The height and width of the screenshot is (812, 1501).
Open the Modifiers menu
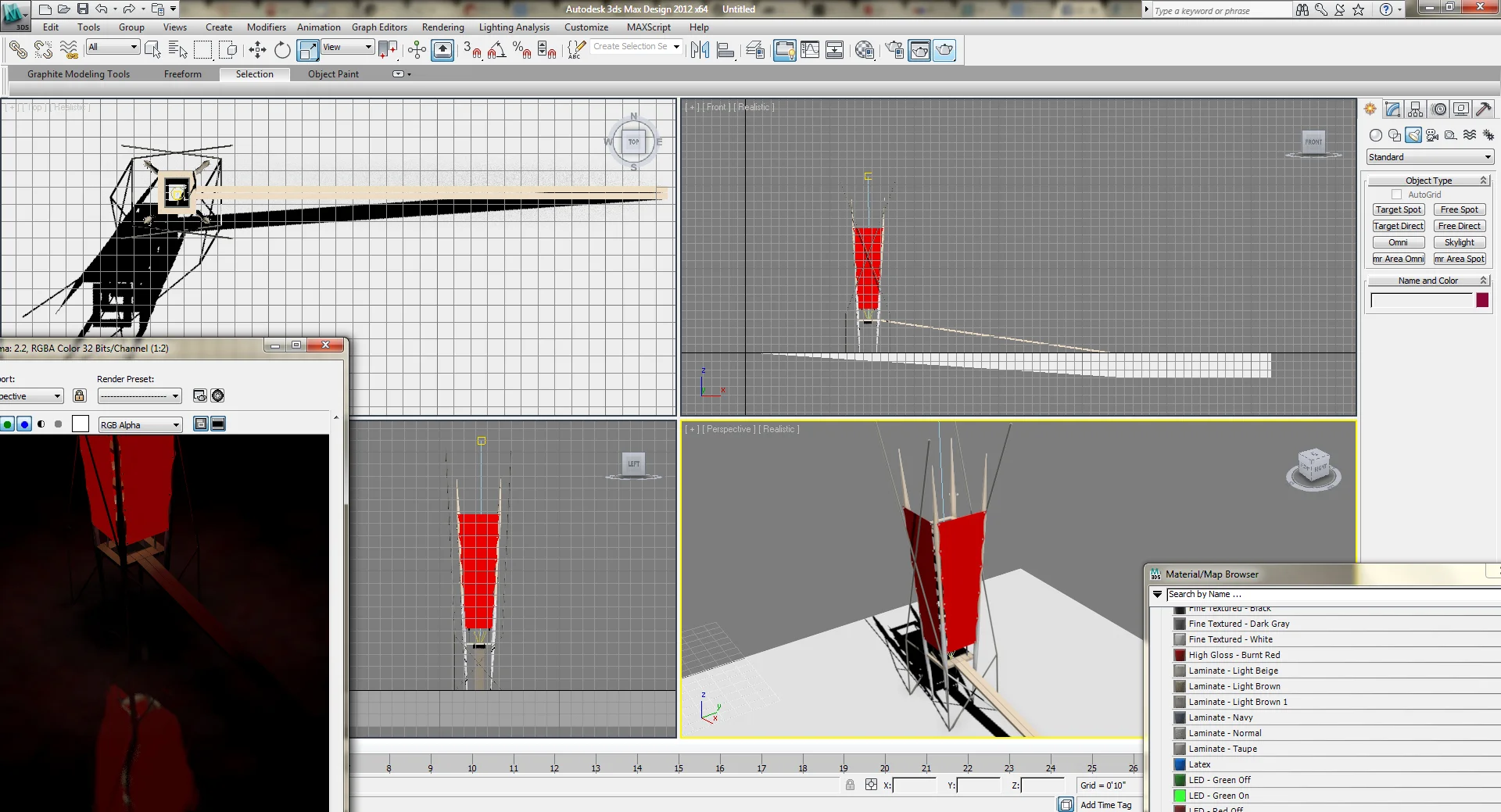266,27
